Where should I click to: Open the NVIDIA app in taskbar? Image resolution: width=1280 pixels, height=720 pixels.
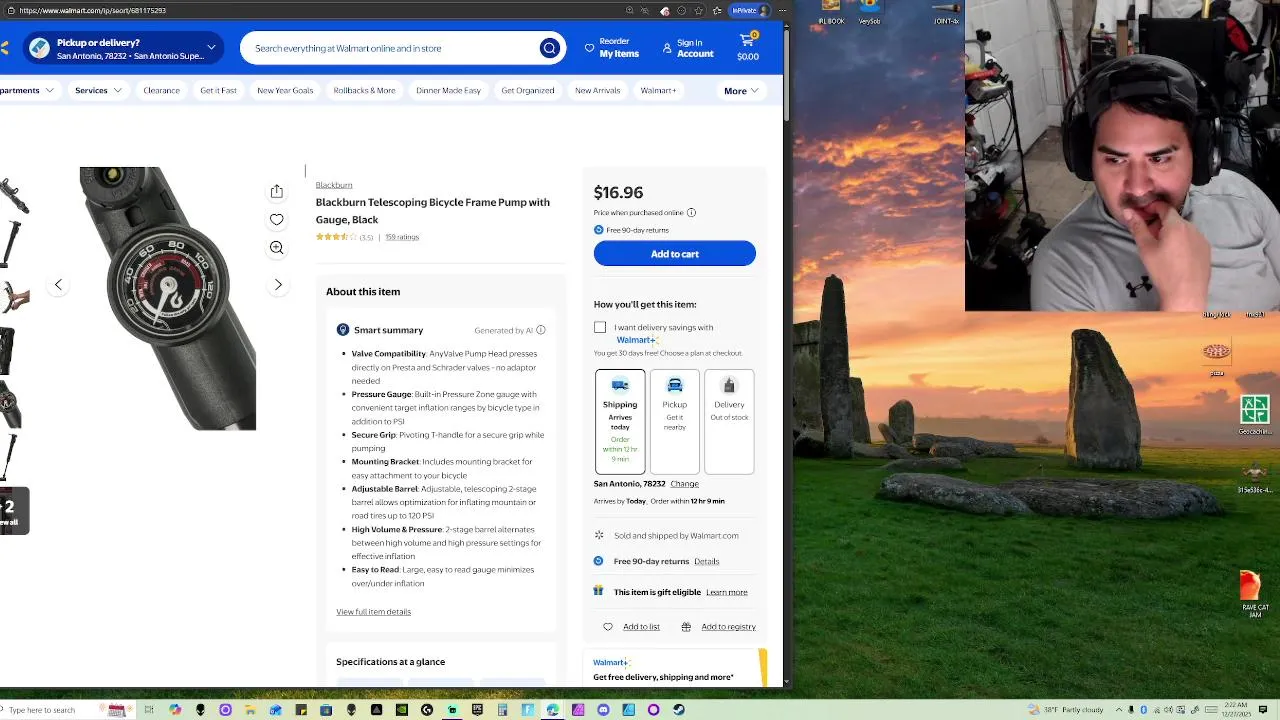click(x=401, y=710)
